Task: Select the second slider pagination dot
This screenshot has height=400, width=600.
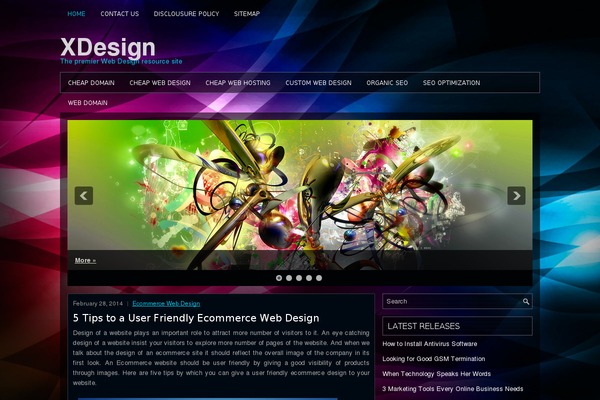Action: [x=289, y=278]
